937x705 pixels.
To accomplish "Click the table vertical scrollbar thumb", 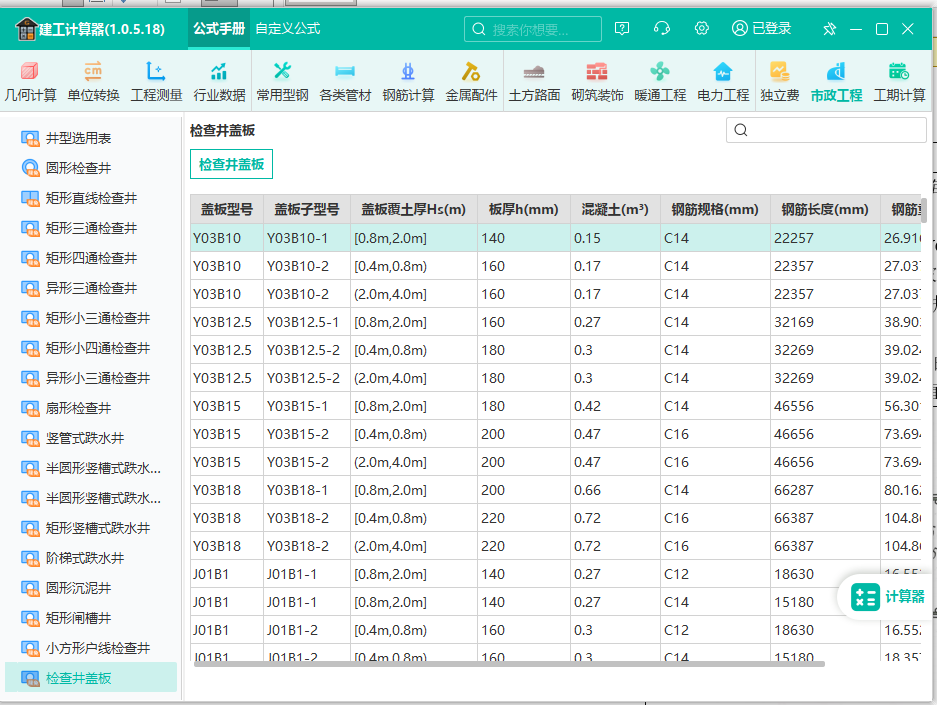I will 924,210.
